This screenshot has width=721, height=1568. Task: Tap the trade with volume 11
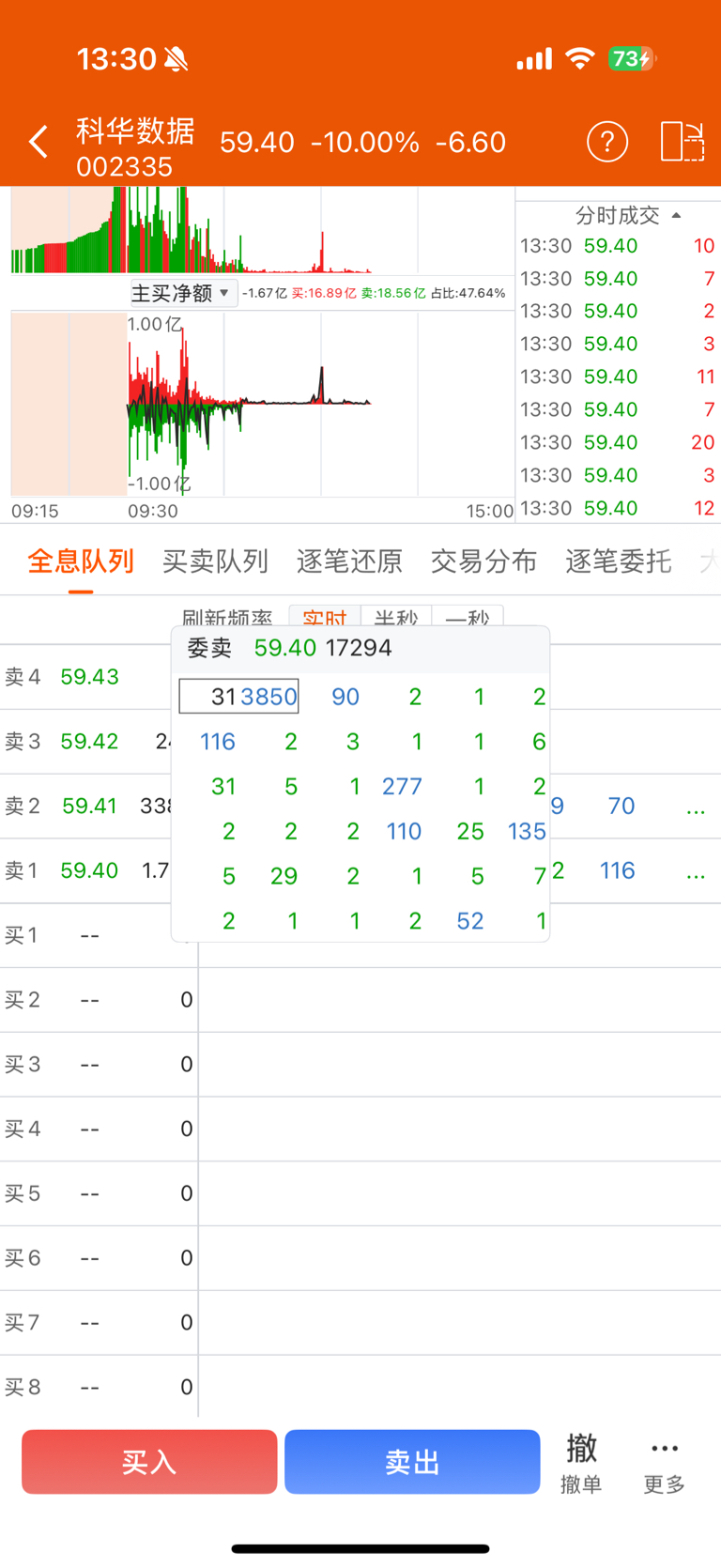click(618, 377)
